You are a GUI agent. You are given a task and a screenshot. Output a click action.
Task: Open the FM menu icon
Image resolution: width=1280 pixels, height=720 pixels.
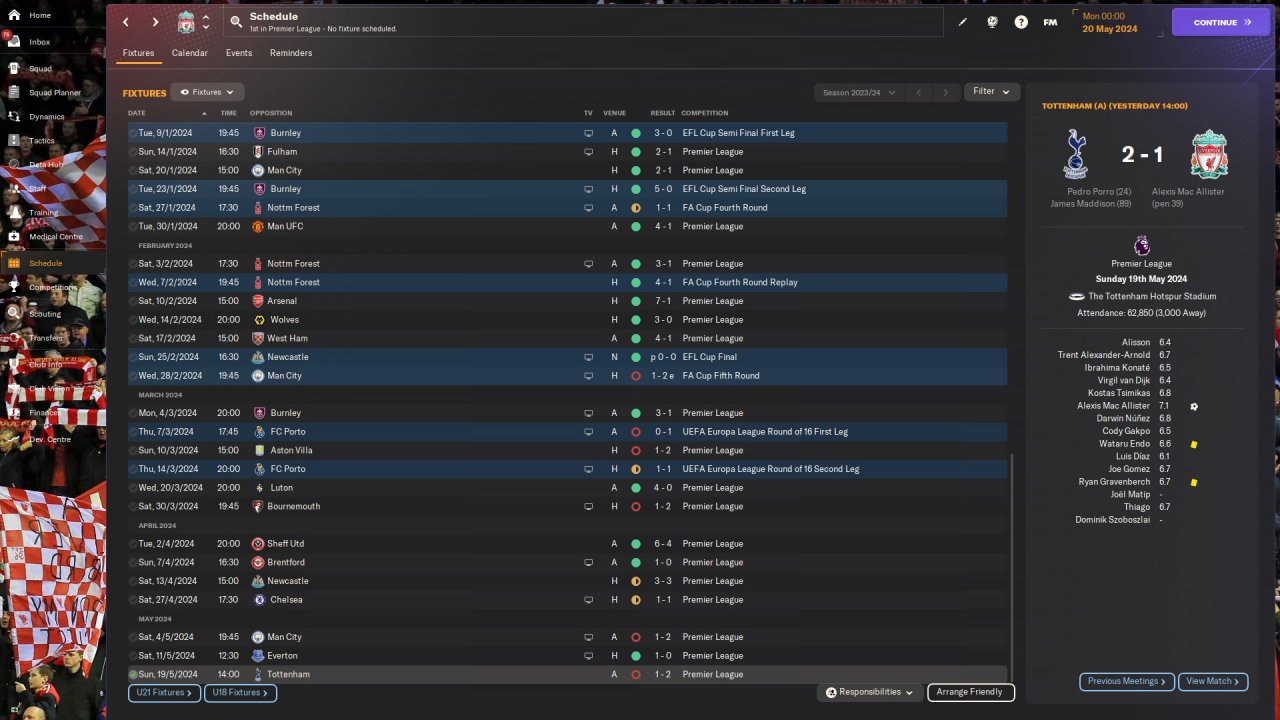click(1050, 22)
